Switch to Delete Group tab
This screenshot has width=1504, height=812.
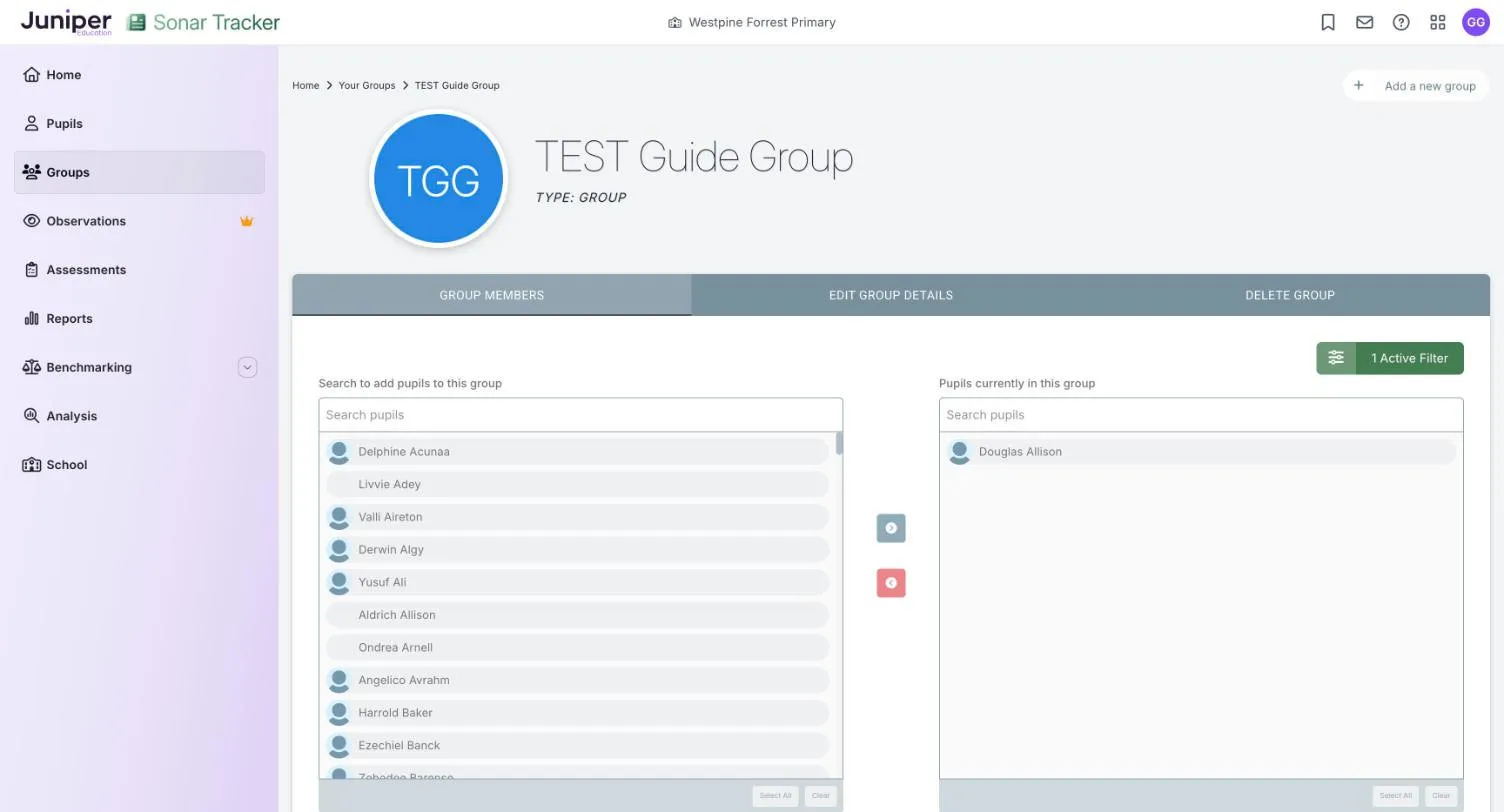click(x=1290, y=295)
